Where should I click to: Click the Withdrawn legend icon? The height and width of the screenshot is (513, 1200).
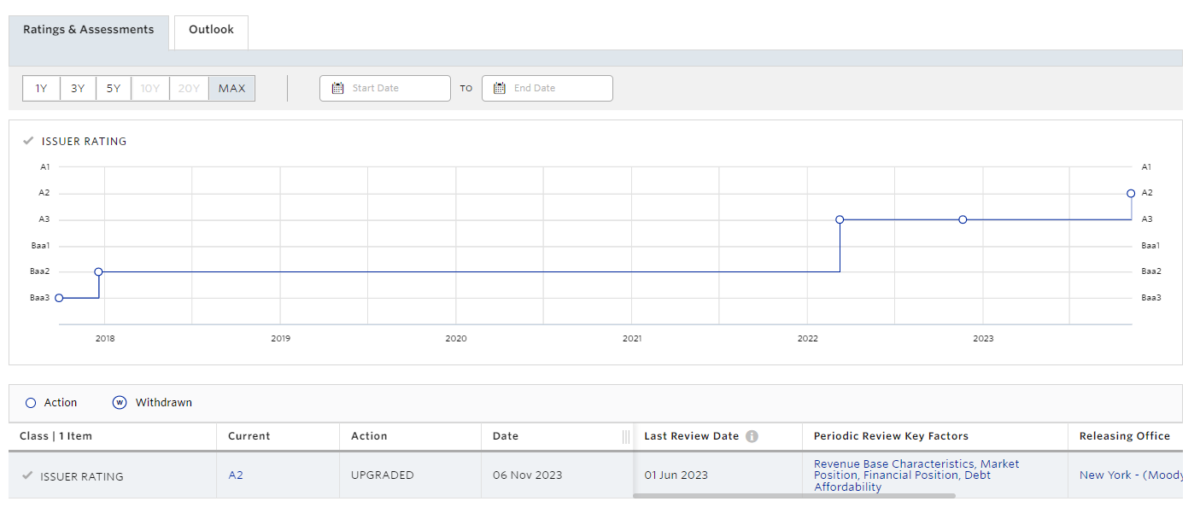pos(120,403)
